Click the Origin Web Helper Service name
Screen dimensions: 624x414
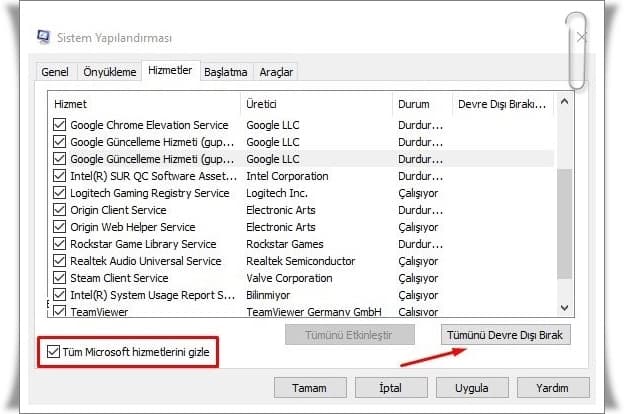(x=133, y=227)
